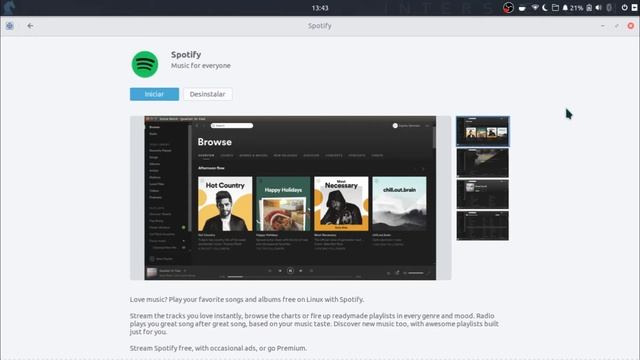
Task: Open notifications bell icon
Action: tap(565, 8)
